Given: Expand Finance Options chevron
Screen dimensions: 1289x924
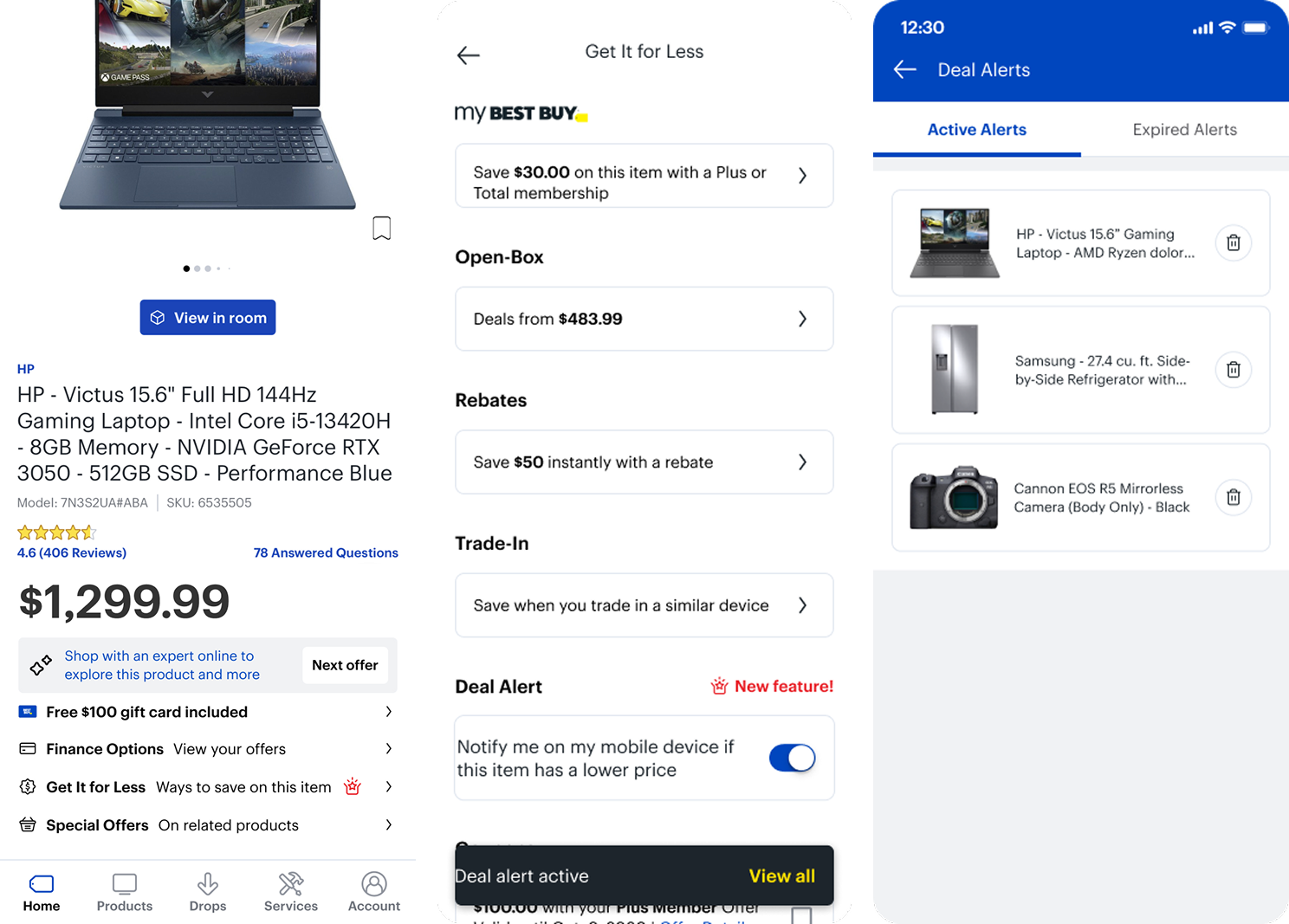Looking at the screenshot, I should tap(388, 749).
